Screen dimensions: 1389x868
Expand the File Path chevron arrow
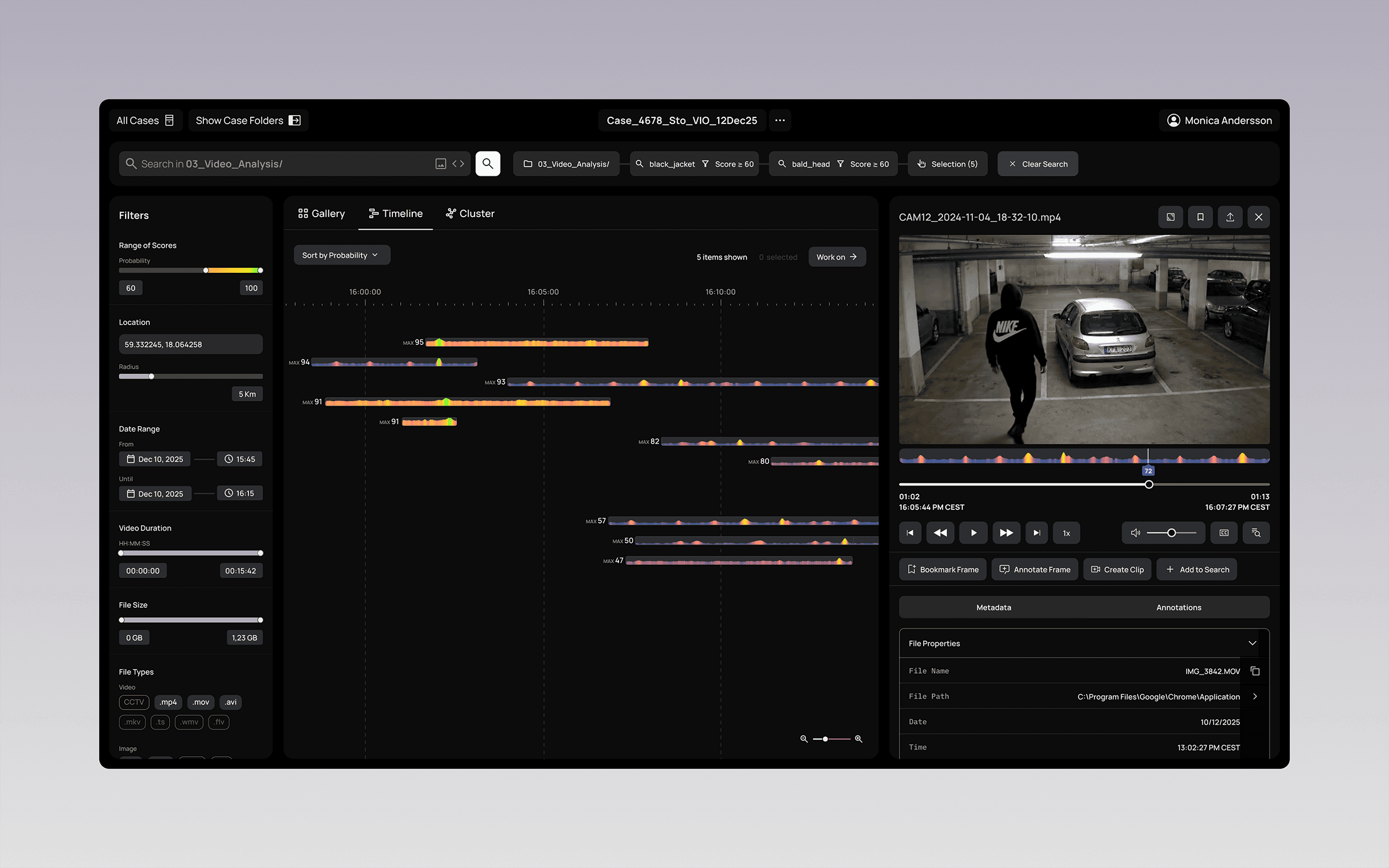tap(1255, 697)
